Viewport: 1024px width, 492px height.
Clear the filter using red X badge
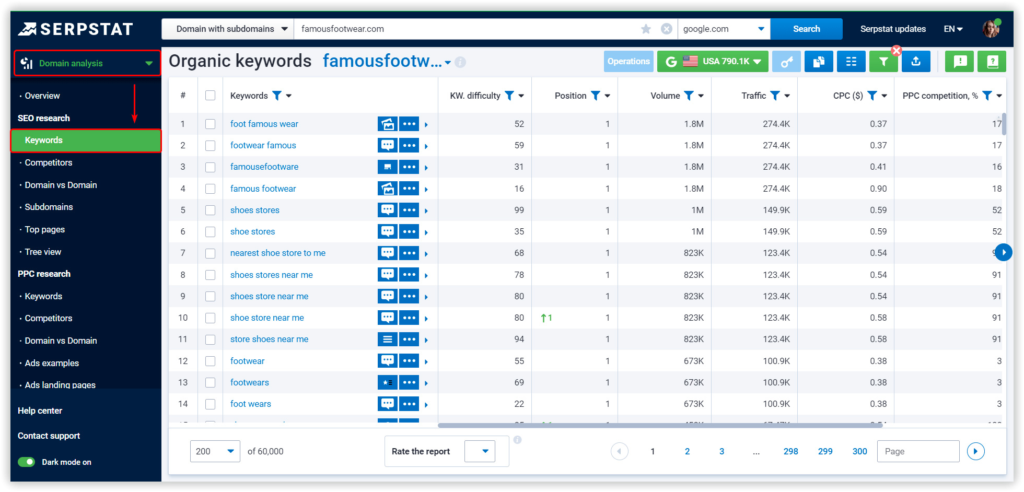[897, 50]
